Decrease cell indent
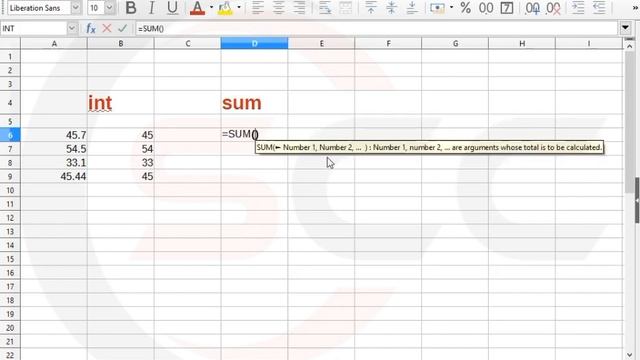Viewport: 640px width, 360px height. 599,8
